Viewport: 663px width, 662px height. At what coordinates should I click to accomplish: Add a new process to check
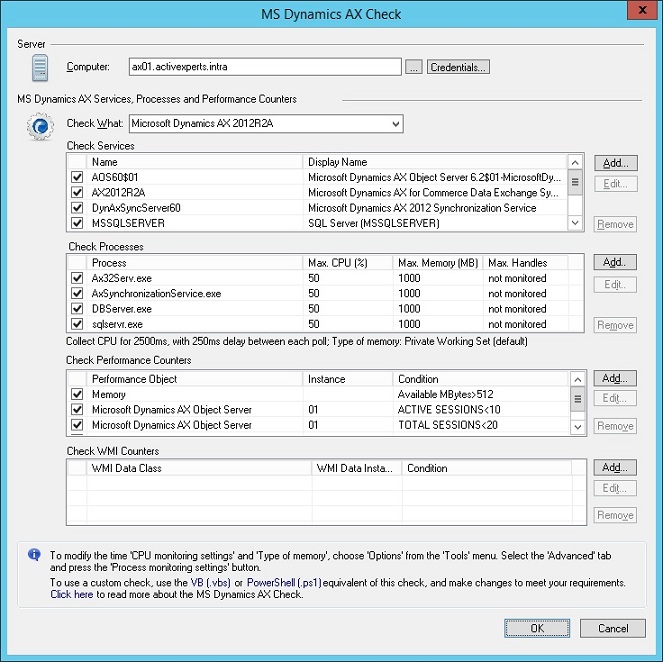pos(615,262)
